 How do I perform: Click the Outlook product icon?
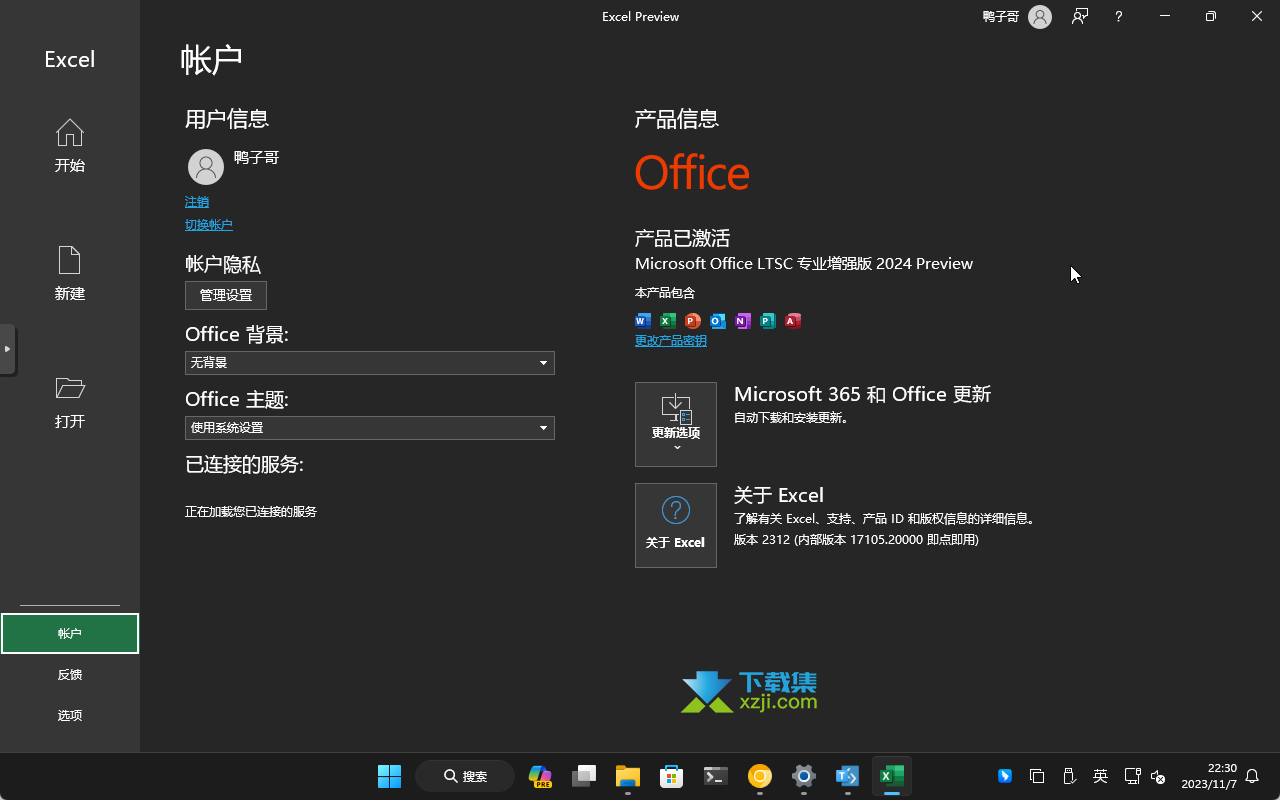[718, 321]
